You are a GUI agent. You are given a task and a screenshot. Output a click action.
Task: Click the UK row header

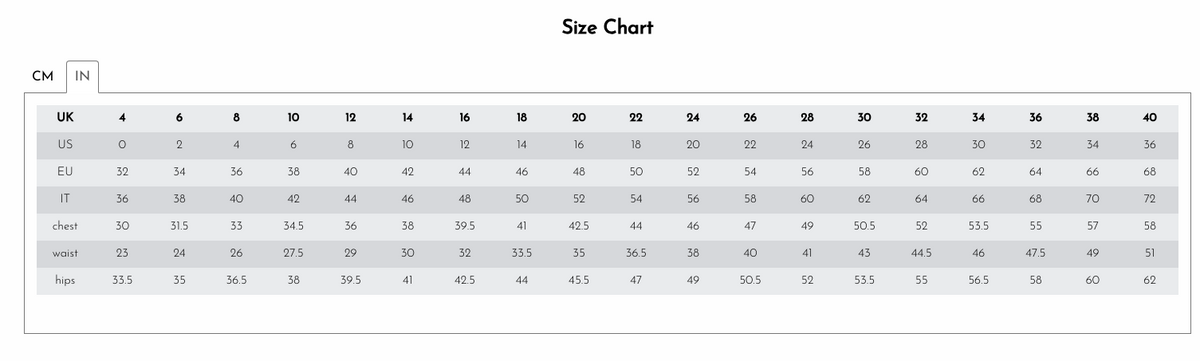[65, 117]
